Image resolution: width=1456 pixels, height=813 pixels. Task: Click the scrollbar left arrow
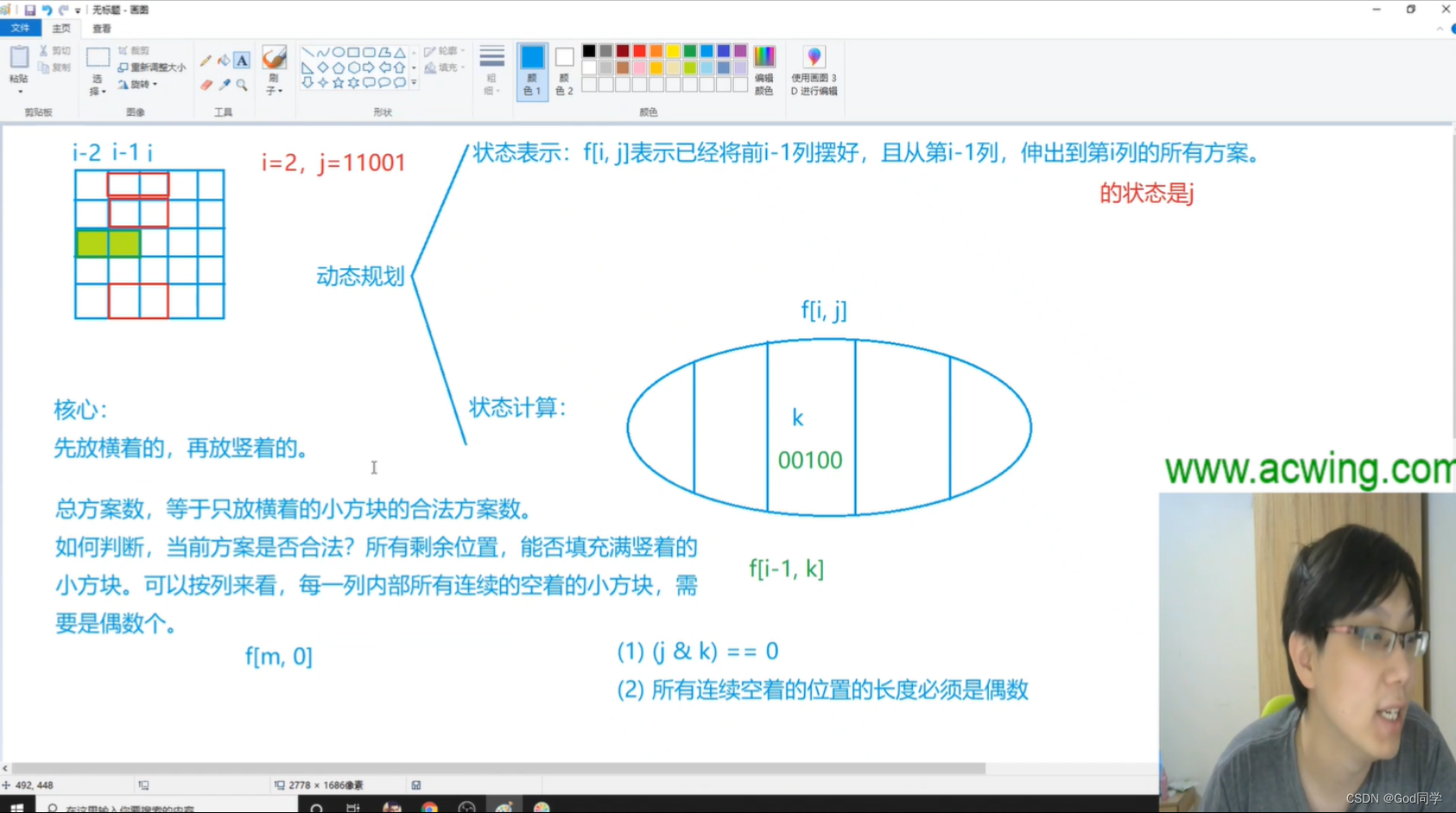[5, 768]
